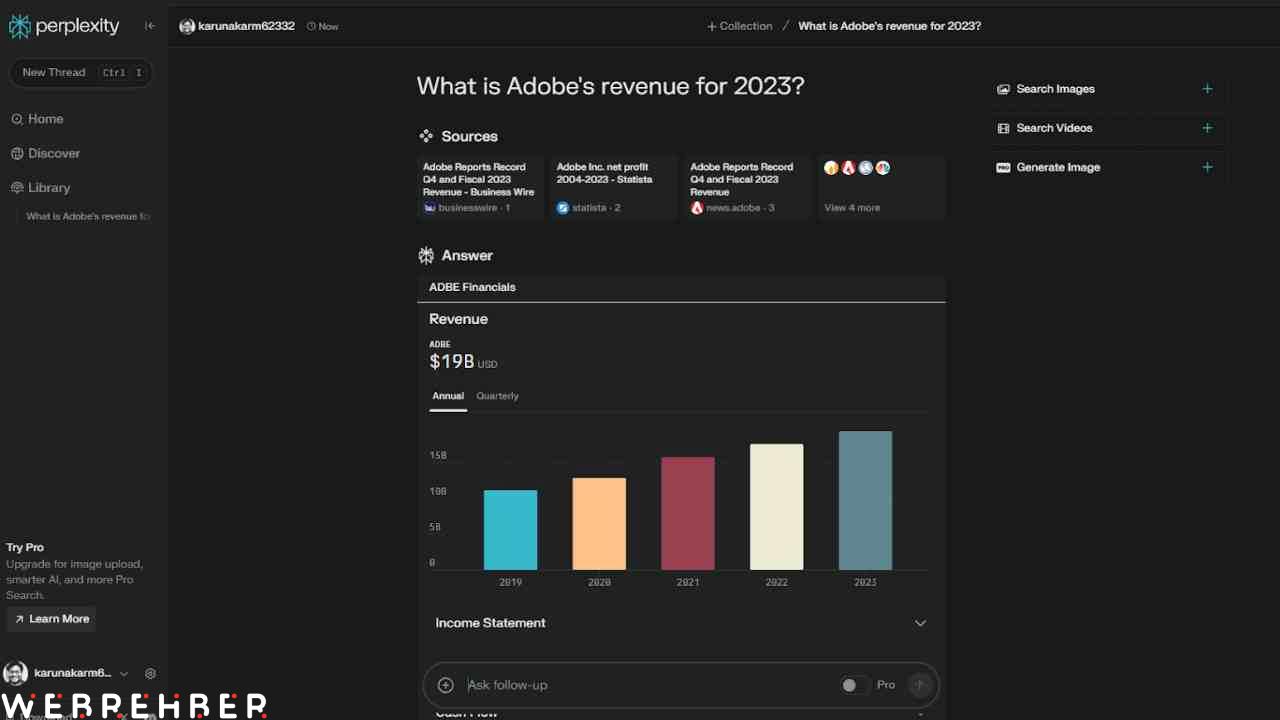Viewport: 1280px width, 720px height.
Task: Click the Discover globe icon
Action: point(17,153)
